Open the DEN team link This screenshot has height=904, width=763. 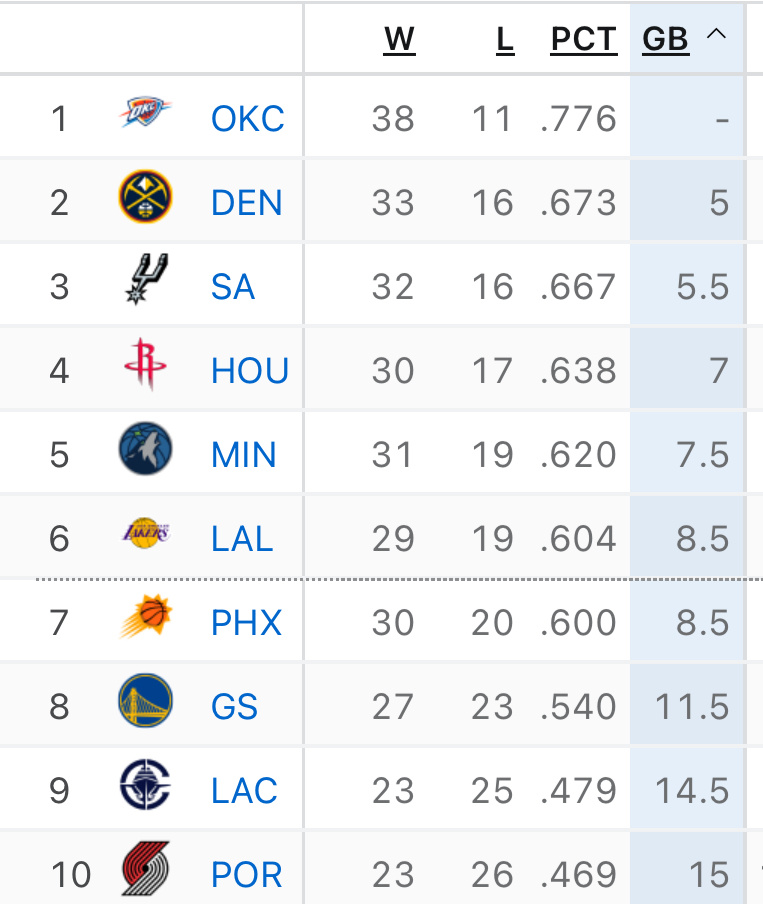(246, 203)
